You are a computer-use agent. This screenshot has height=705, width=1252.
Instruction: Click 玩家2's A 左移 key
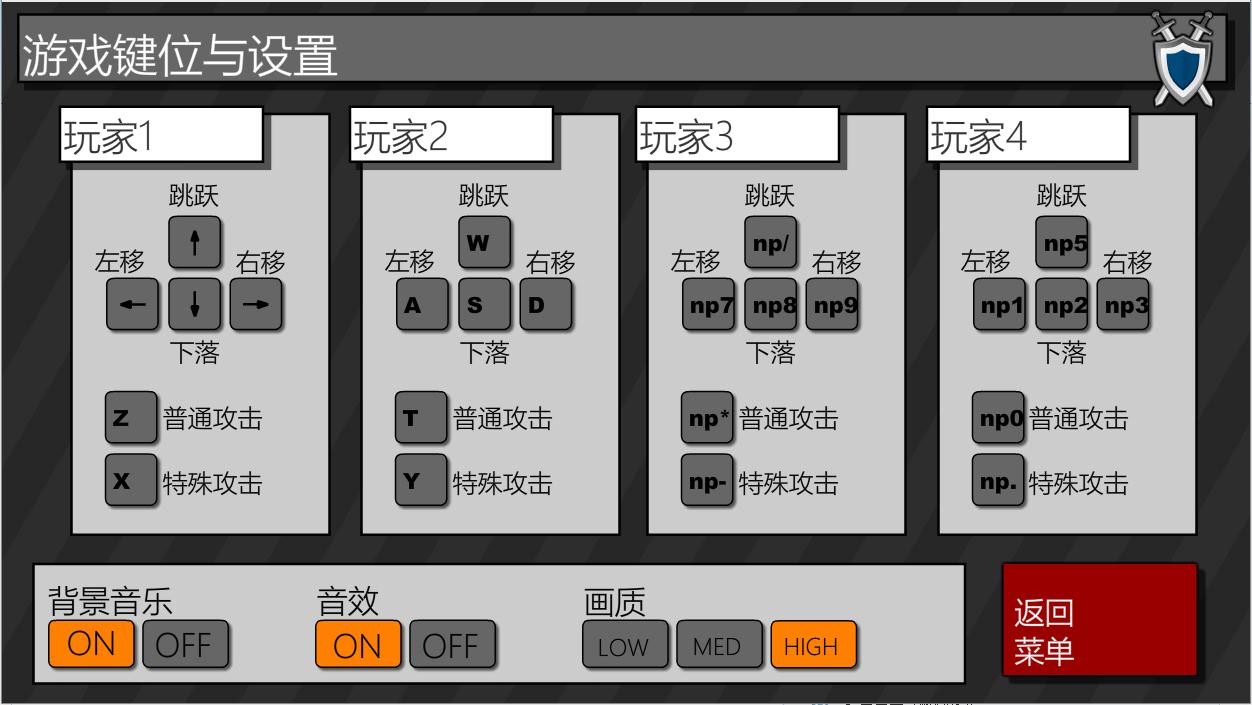(x=421, y=305)
